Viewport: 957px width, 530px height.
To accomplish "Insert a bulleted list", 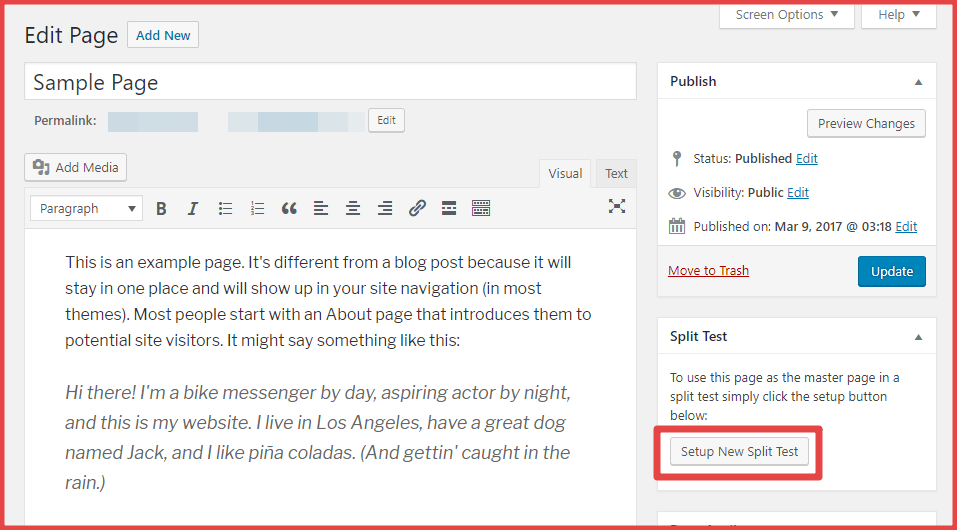I will 226,208.
